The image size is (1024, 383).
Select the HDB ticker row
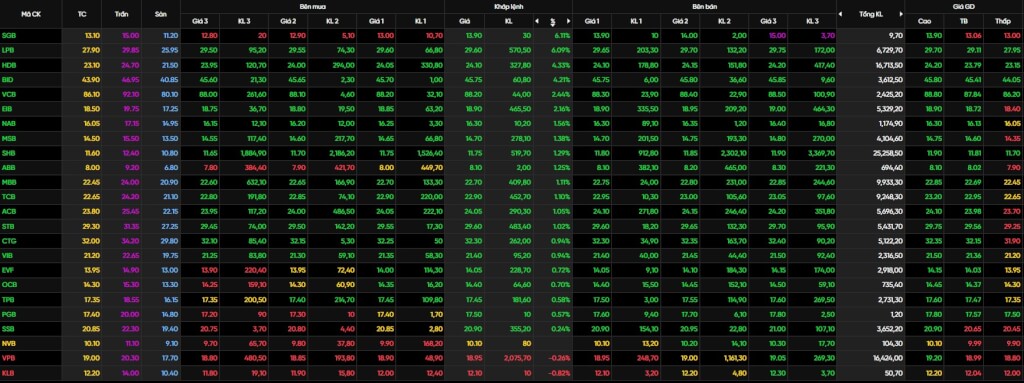point(512,65)
